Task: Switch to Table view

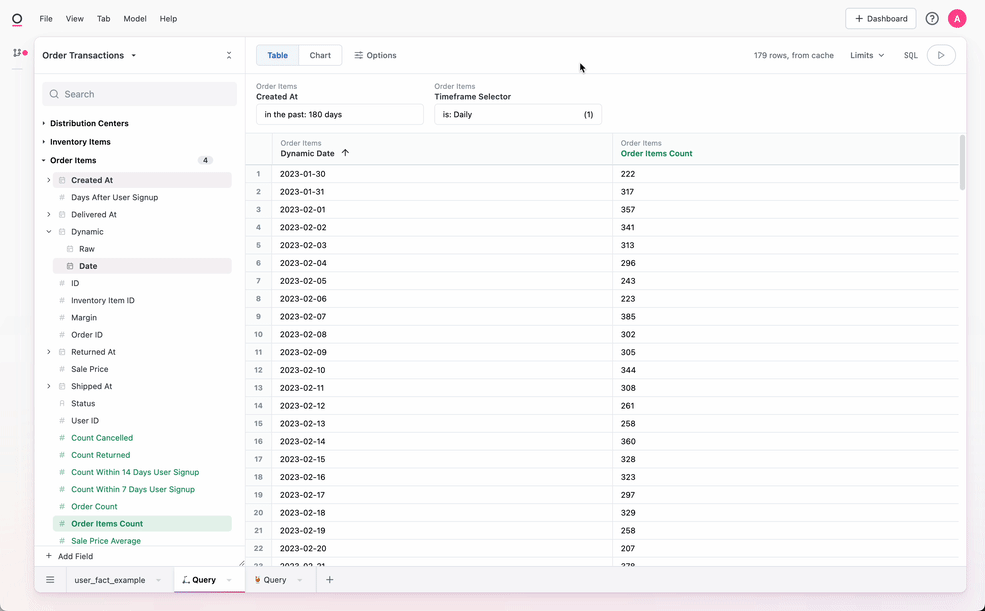Action: pos(277,56)
